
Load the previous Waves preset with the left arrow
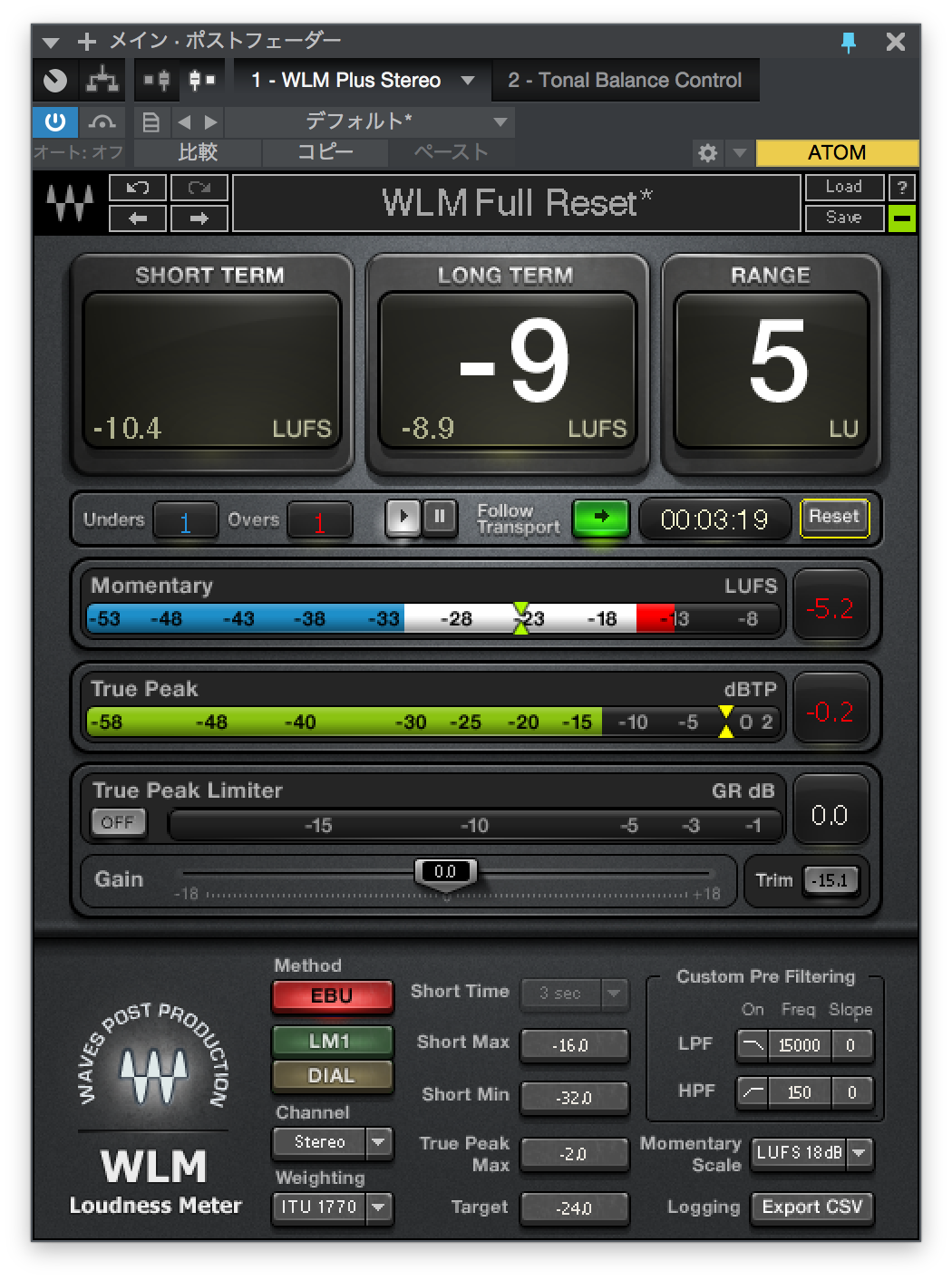(x=138, y=218)
